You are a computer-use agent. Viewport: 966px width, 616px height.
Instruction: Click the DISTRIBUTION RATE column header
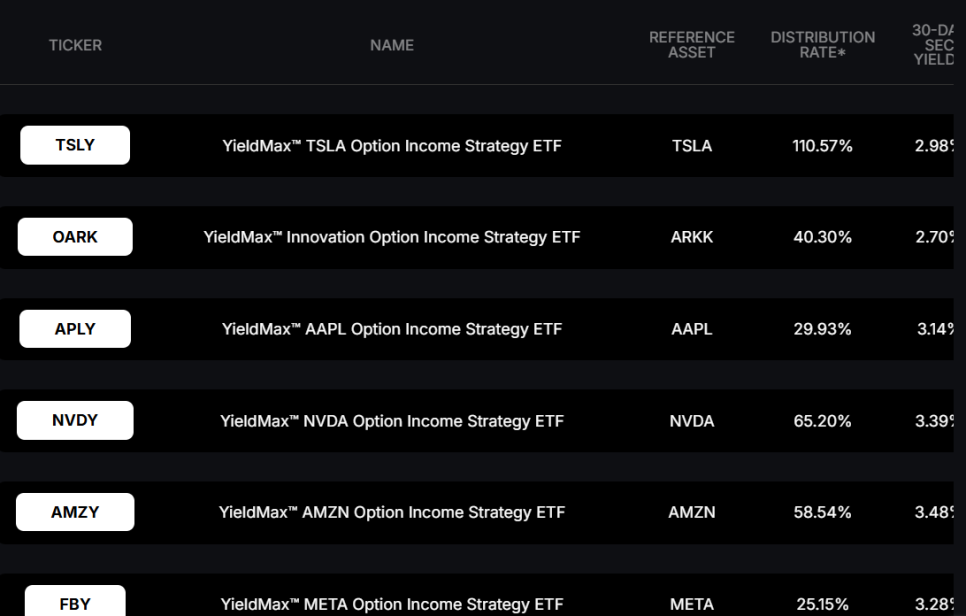(x=822, y=45)
